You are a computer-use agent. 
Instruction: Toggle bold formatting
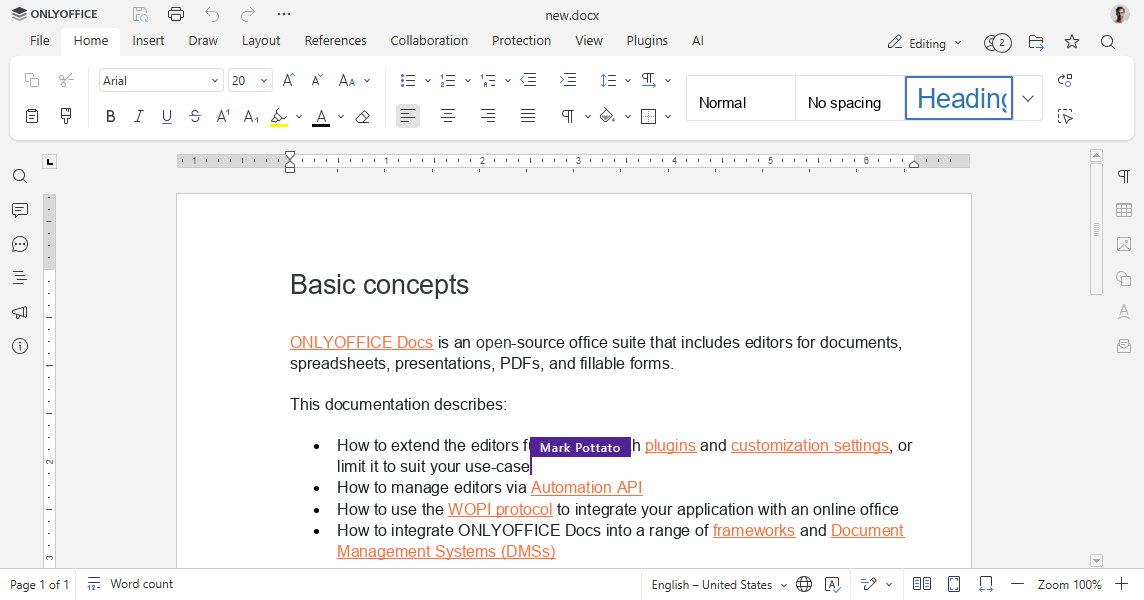tap(110, 116)
